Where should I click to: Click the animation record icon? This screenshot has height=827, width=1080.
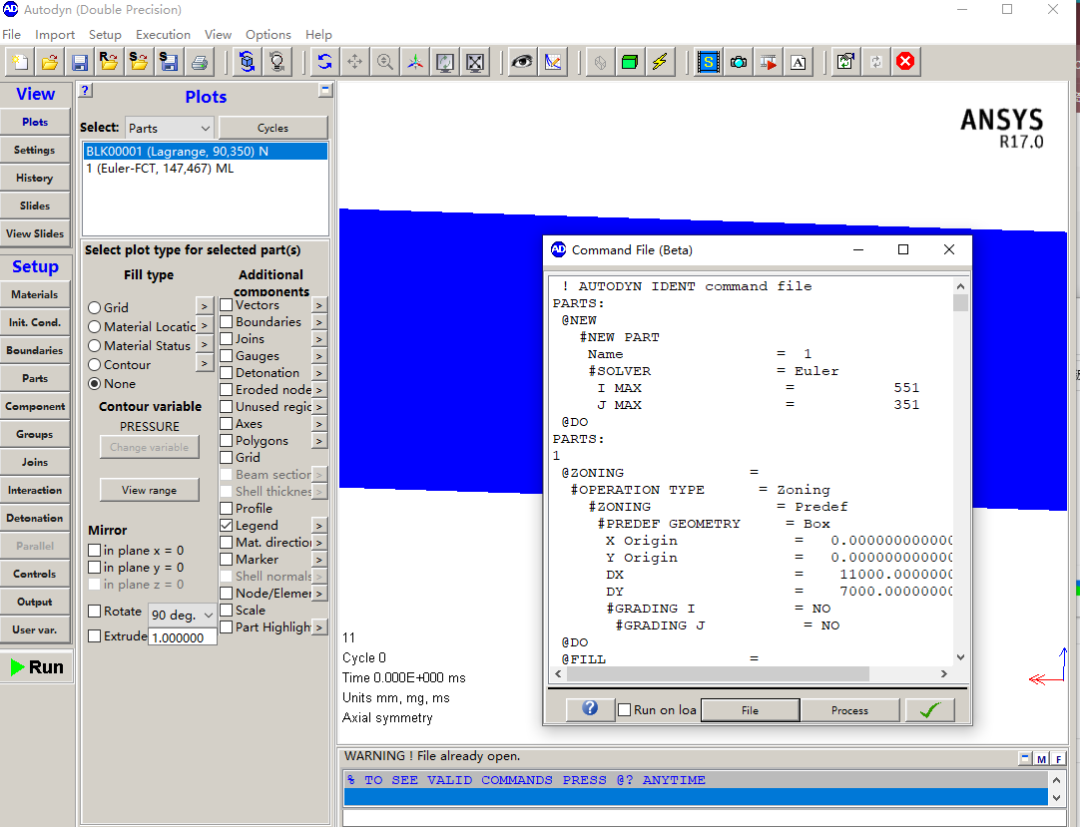coord(768,62)
